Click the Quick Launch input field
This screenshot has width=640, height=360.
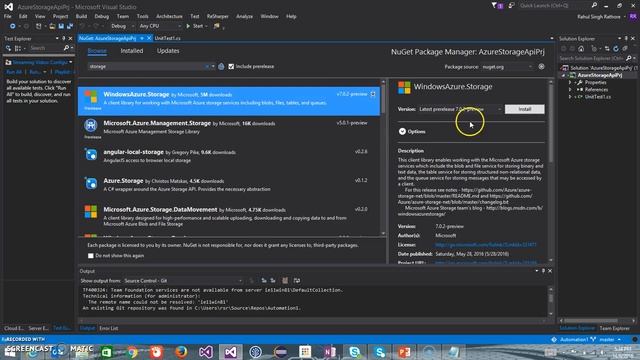pyautogui.click(x=553, y=5)
